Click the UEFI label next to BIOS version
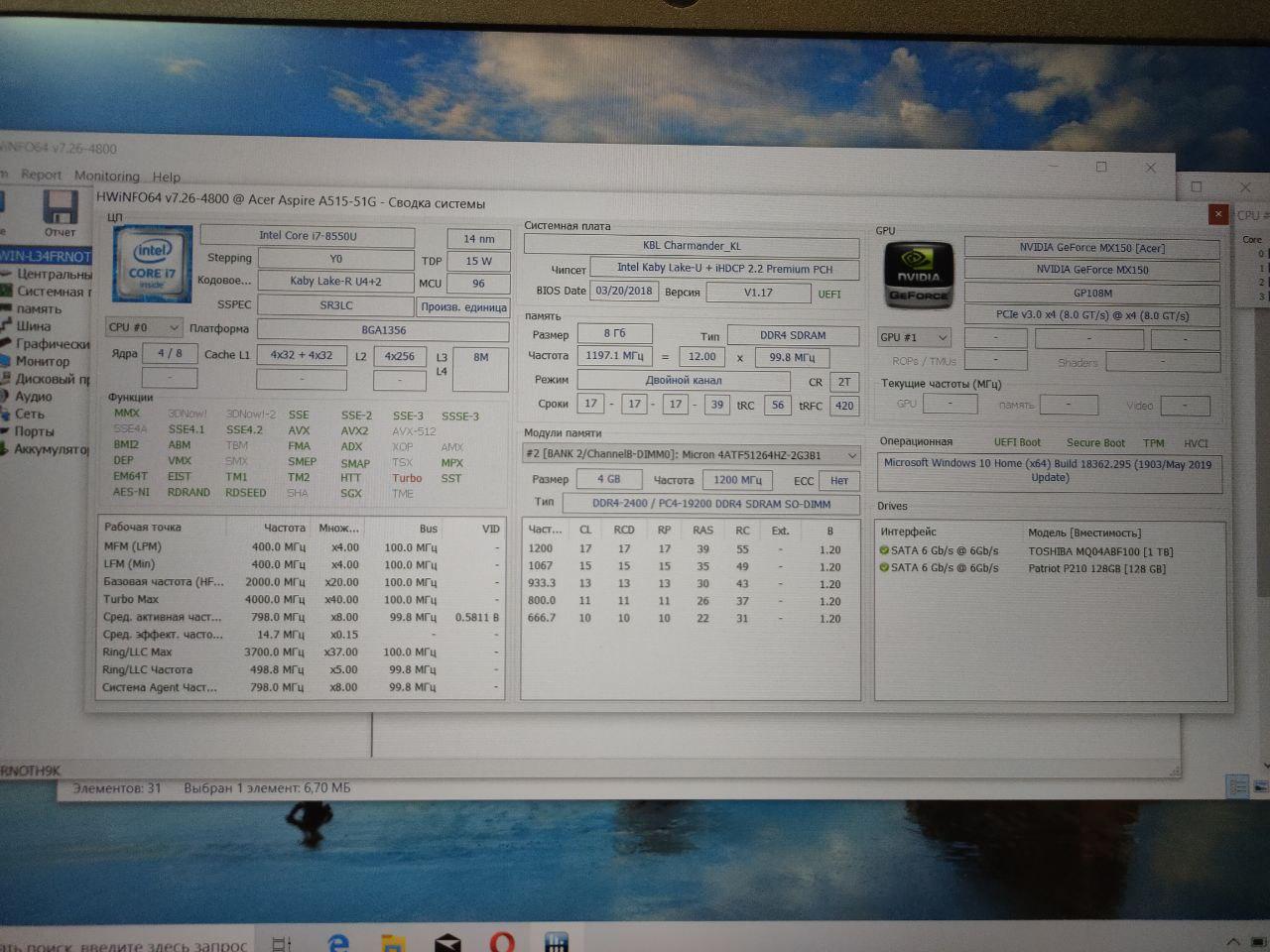This screenshot has height=952, width=1270. 829,294
